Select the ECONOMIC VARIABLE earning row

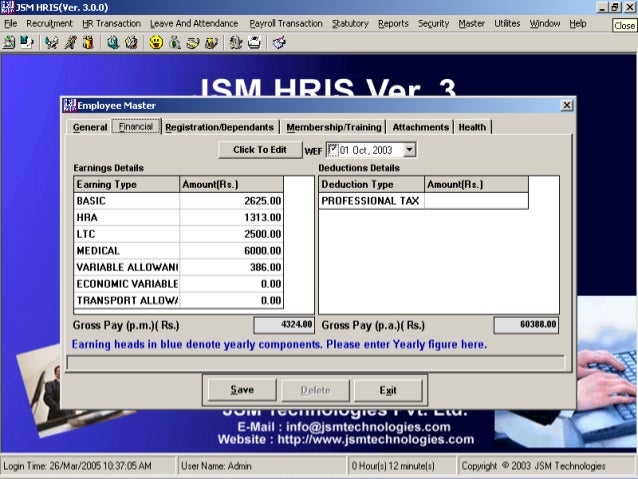coord(127,284)
